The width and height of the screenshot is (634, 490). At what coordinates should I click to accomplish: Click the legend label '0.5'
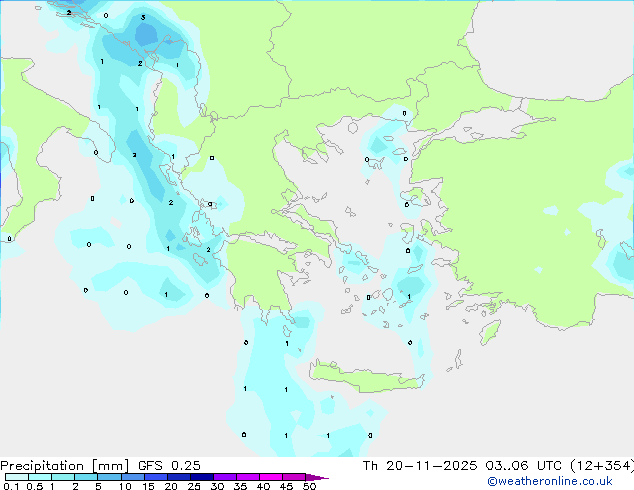(x=35, y=486)
